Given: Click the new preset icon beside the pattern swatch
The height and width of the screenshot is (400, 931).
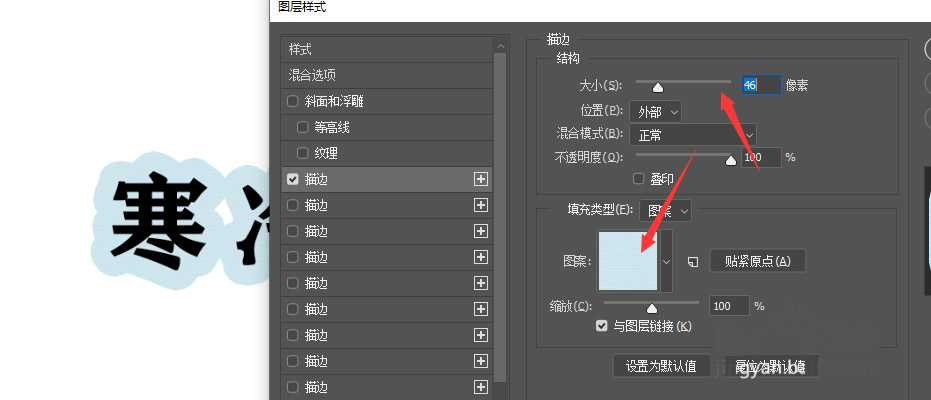Looking at the screenshot, I should (692, 261).
